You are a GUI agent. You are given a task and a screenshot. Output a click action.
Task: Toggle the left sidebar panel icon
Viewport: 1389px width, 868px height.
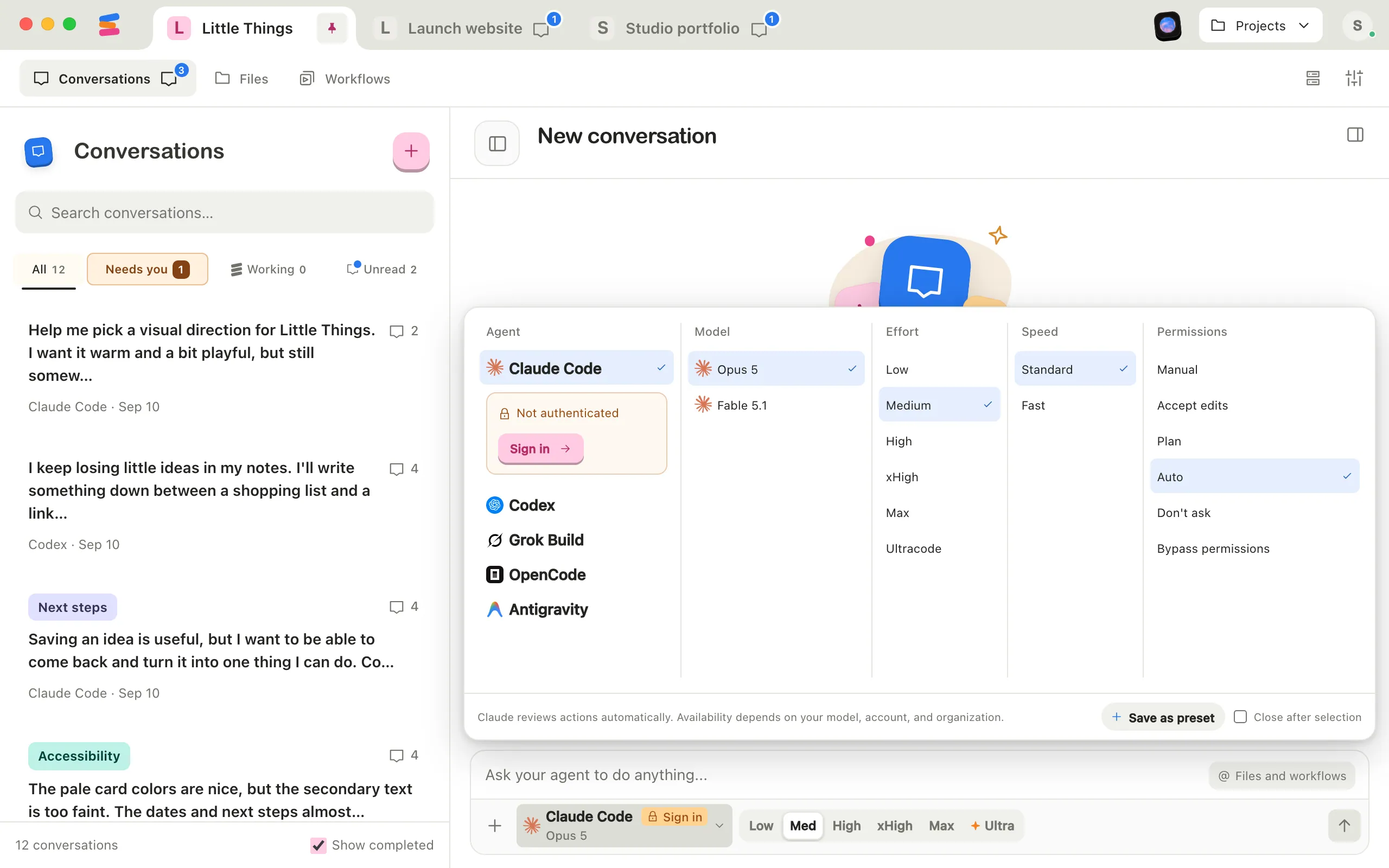click(497, 143)
